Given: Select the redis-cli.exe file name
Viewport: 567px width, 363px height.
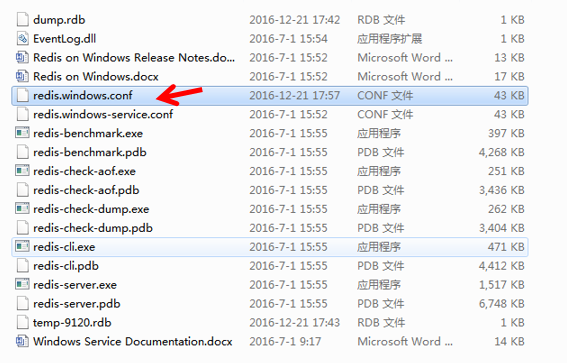Looking at the screenshot, I should pyautogui.click(x=64, y=247).
